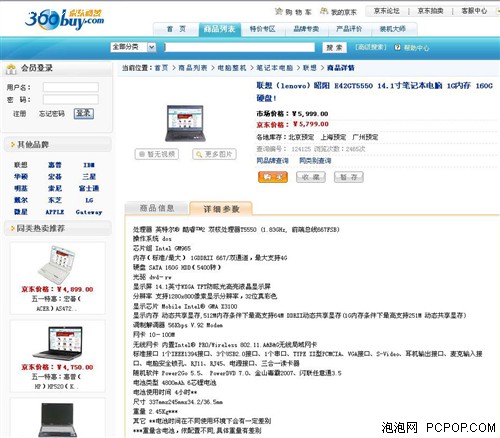Screen dimensions: 500x438
Task: Click the product title 联想 昭阳 E42GT5550
Action: (x=374, y=92)
